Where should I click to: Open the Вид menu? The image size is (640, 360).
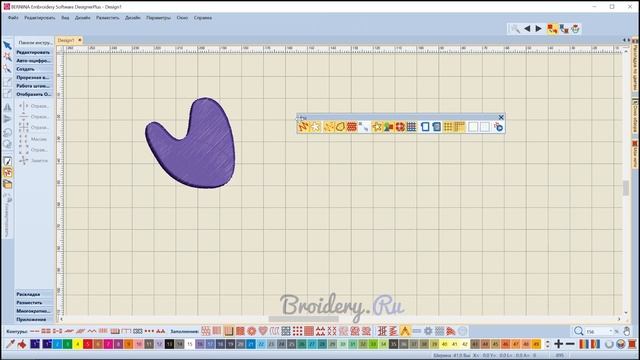click(65, 18)
